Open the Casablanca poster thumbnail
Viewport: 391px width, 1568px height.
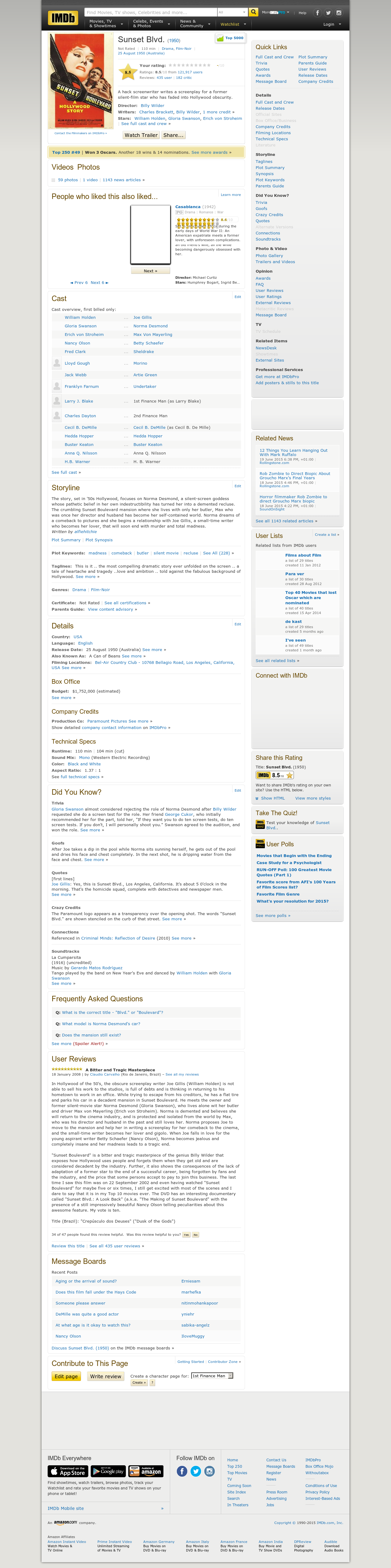click(x=150, y=235)
